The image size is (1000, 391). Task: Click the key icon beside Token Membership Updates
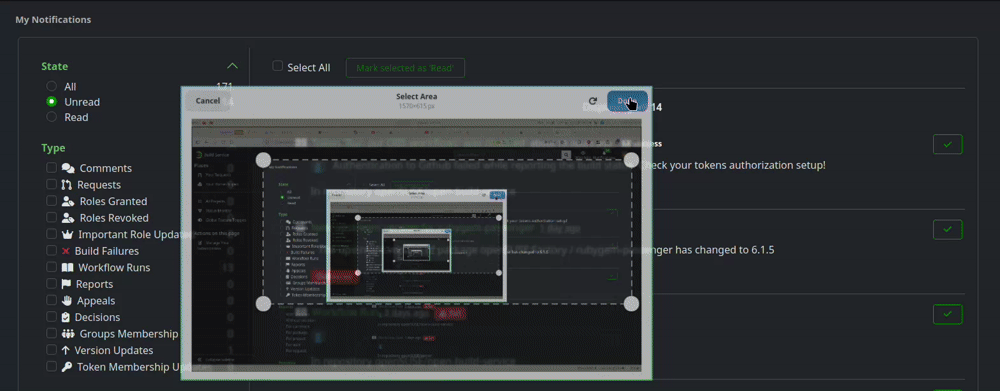click(x=67, y=367)
